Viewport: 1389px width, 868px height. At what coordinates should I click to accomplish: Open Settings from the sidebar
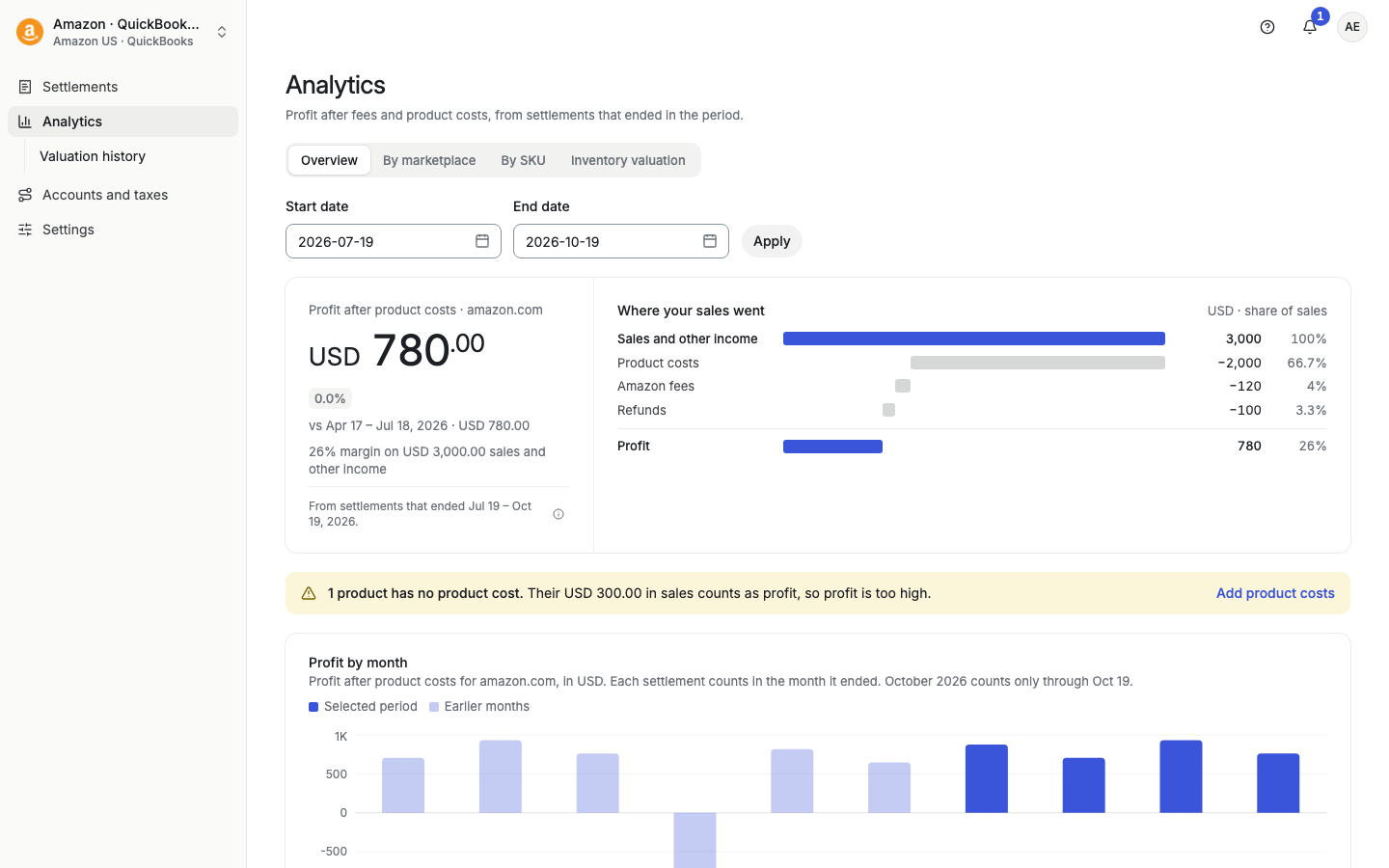point(123,230)
